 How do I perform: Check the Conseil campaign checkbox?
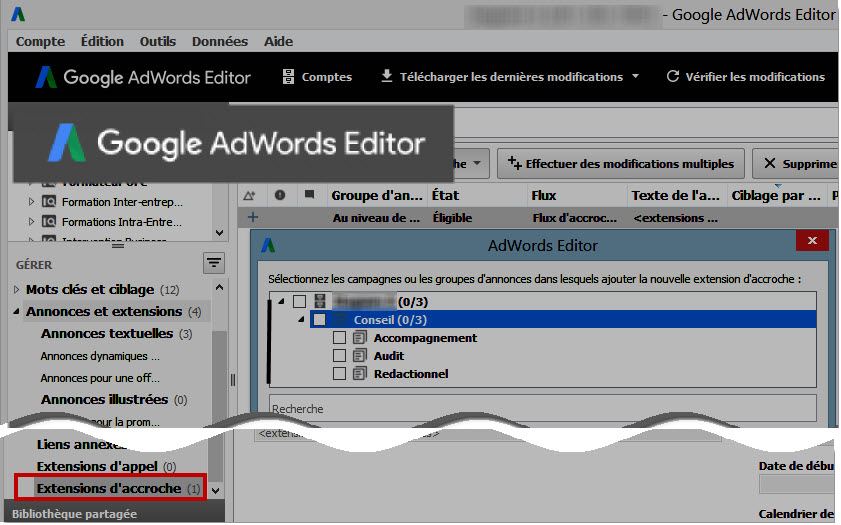319,320
